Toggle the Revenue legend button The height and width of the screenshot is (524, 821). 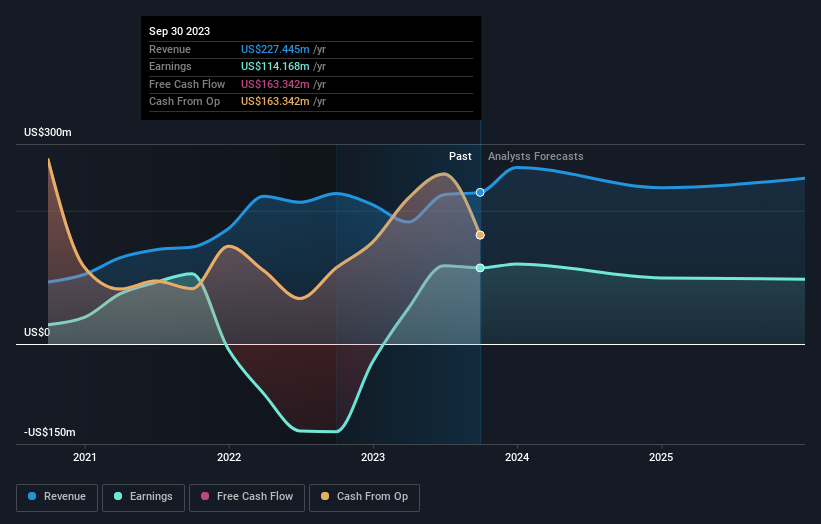(x=57, y=497)
